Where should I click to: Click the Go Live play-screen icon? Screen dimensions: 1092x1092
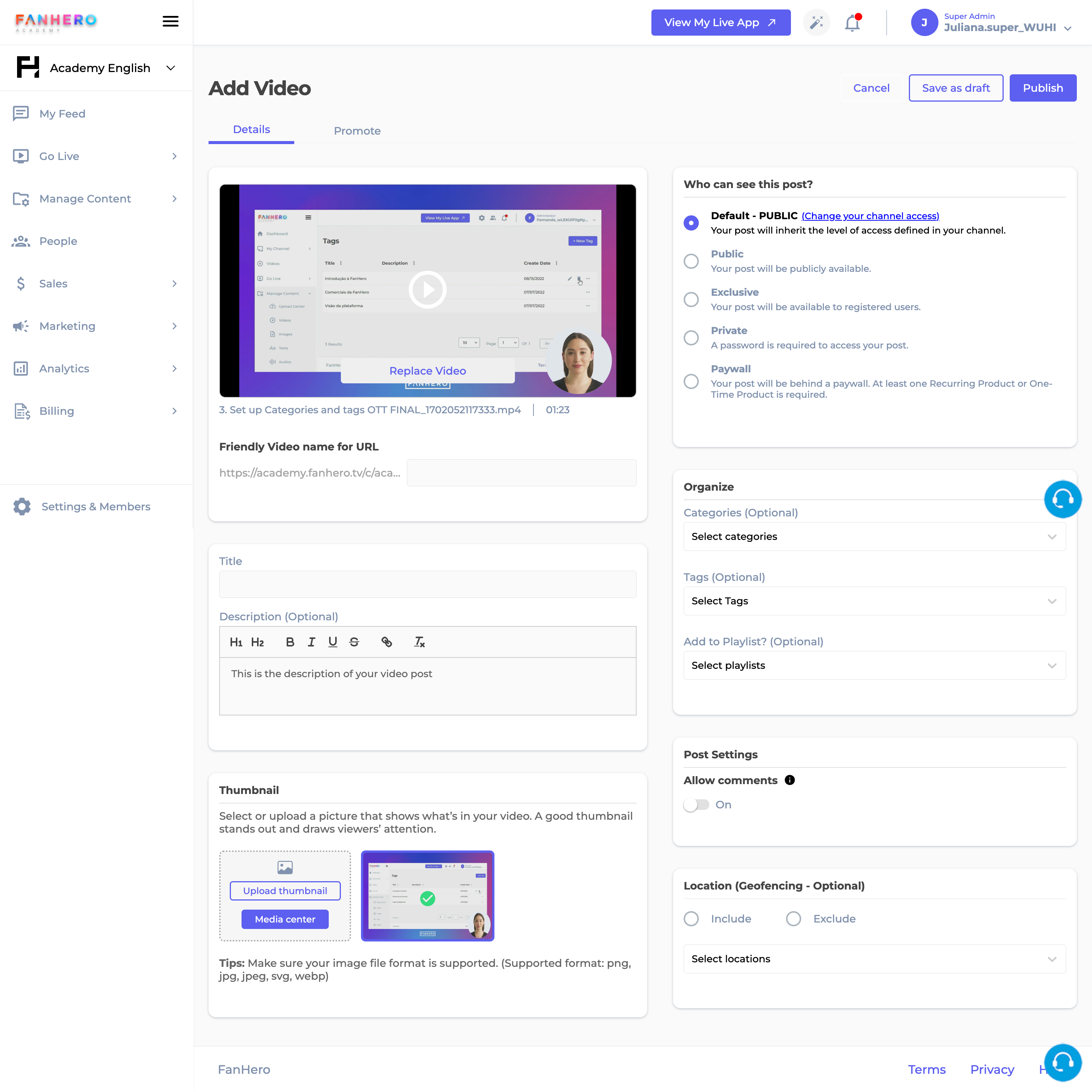click(x=21, y=156)
